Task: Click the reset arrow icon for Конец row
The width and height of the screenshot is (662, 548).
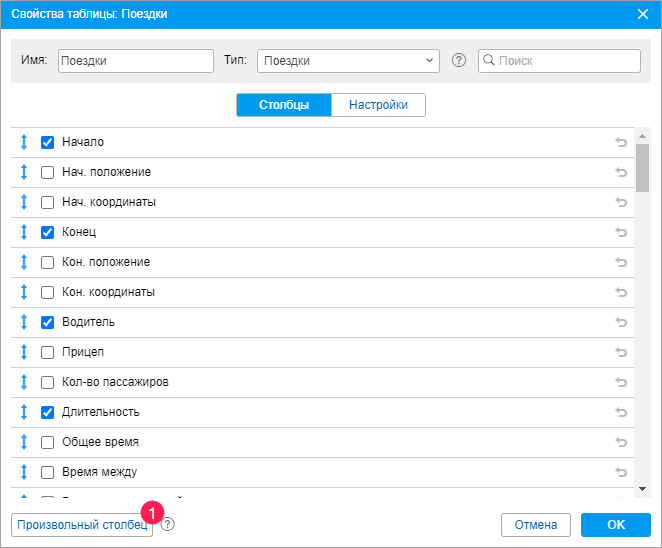Action: tap(621, 232)
